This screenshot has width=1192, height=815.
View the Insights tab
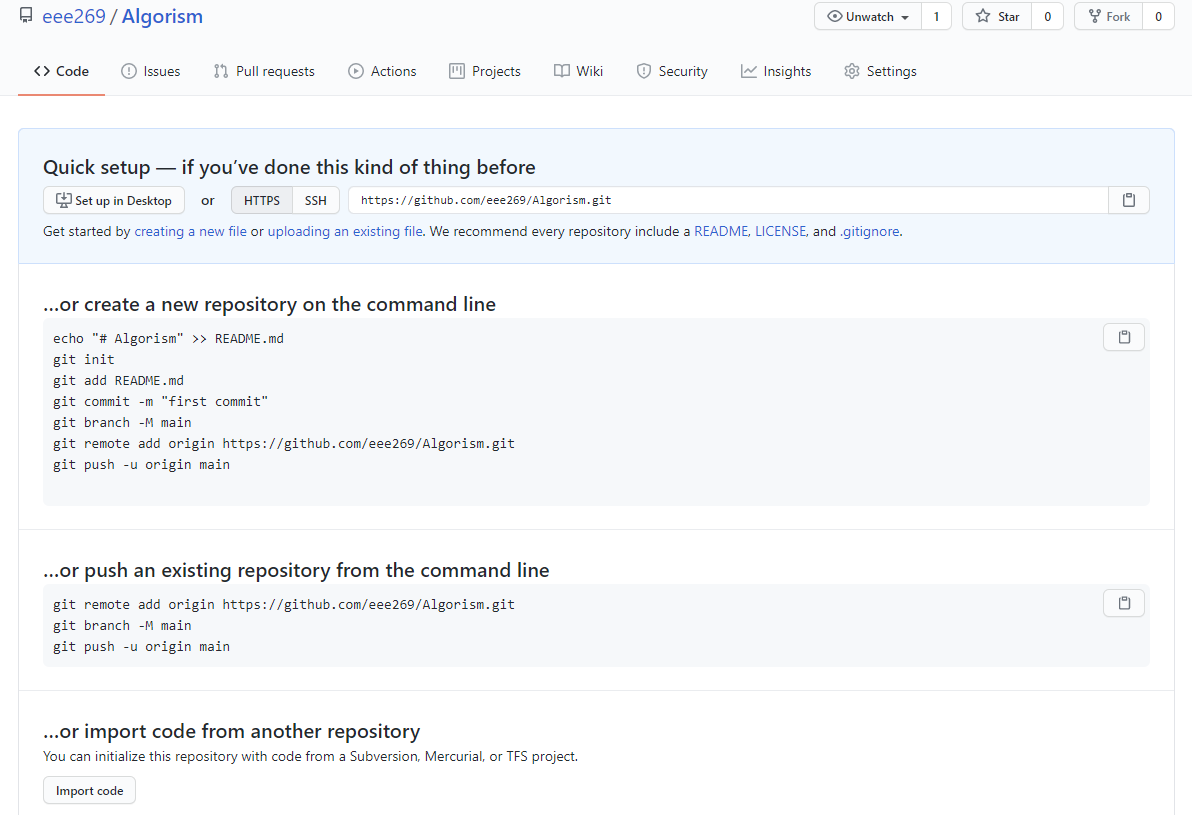776,71
